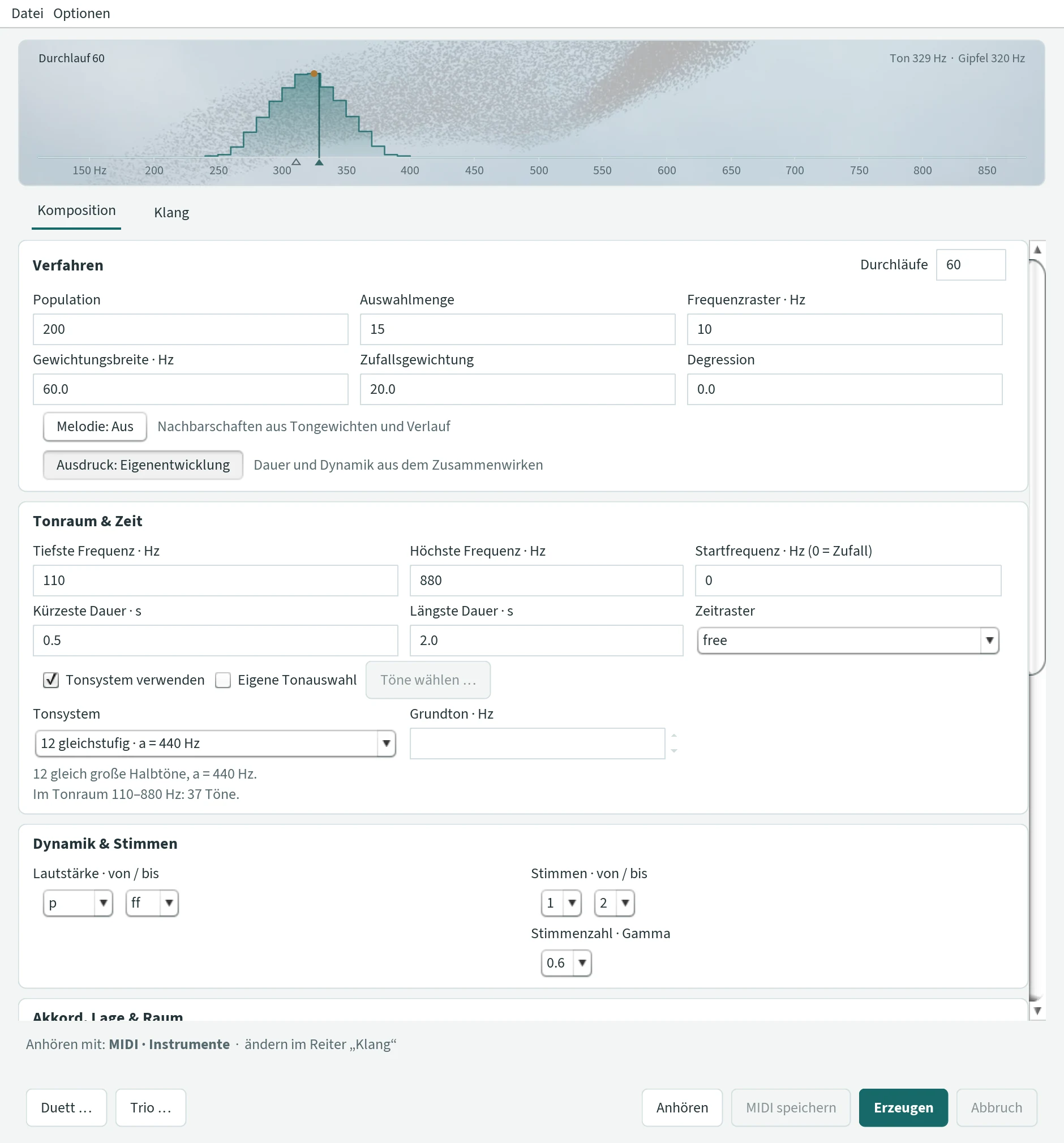Click the Duett … button
This screenshot has height=1143, width=1064.
click(66, 1107)
